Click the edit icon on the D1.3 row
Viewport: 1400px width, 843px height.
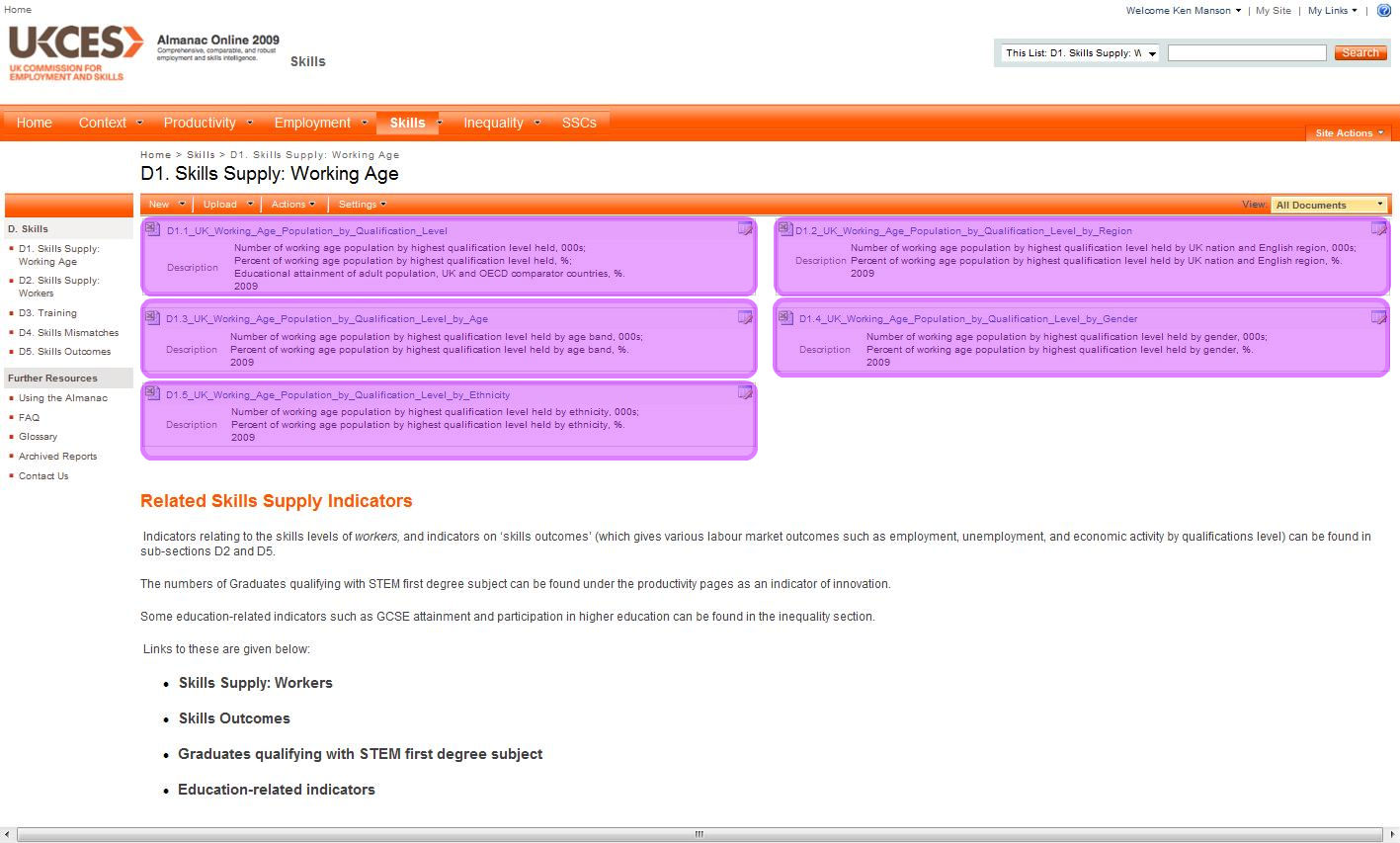(745, 317)
